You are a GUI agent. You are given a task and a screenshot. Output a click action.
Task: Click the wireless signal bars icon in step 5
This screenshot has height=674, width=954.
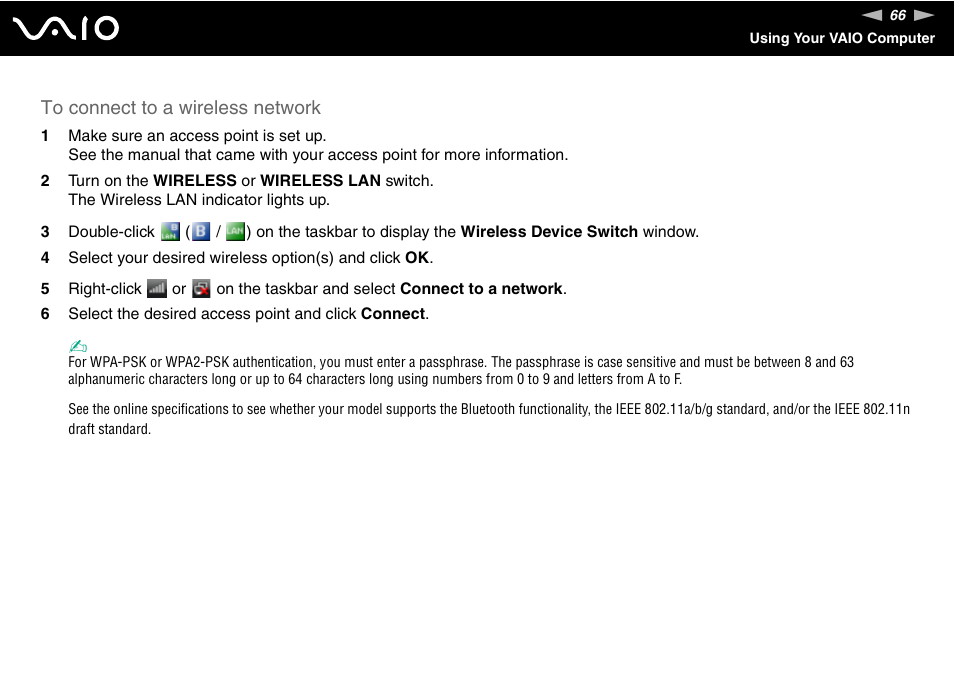[x=157, y=288]
